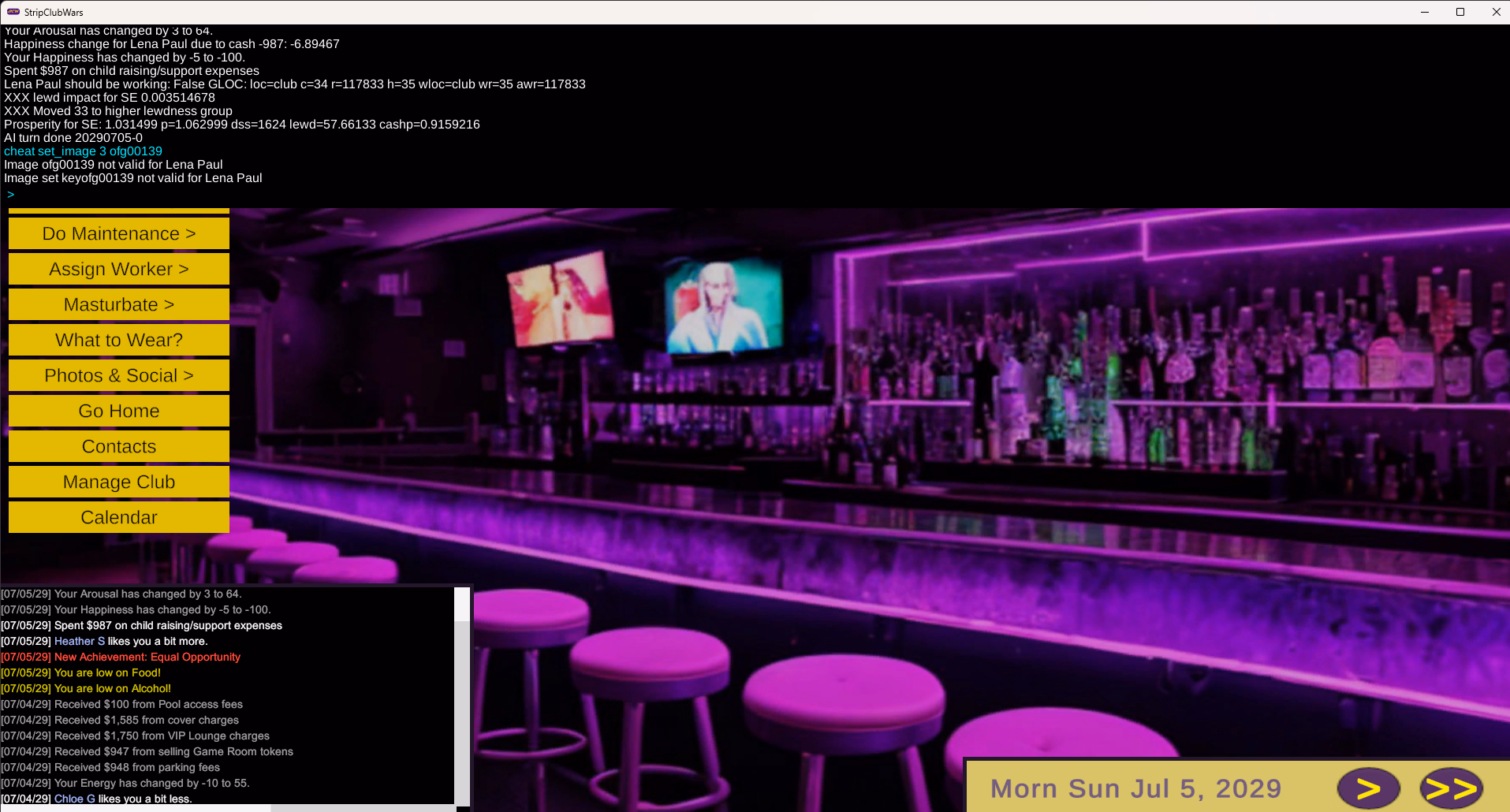Click the Chloe G name link
Image resolution: width=1510 pixels, height=812 pixels.
point(75,799)
